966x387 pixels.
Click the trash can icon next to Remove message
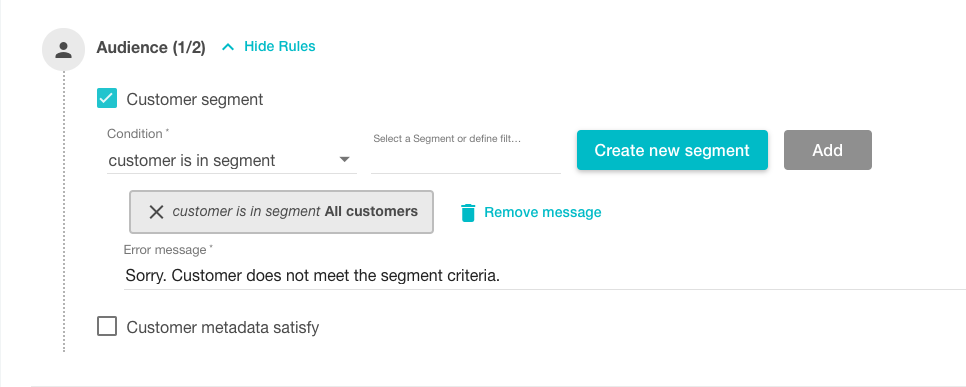(468, 213)
